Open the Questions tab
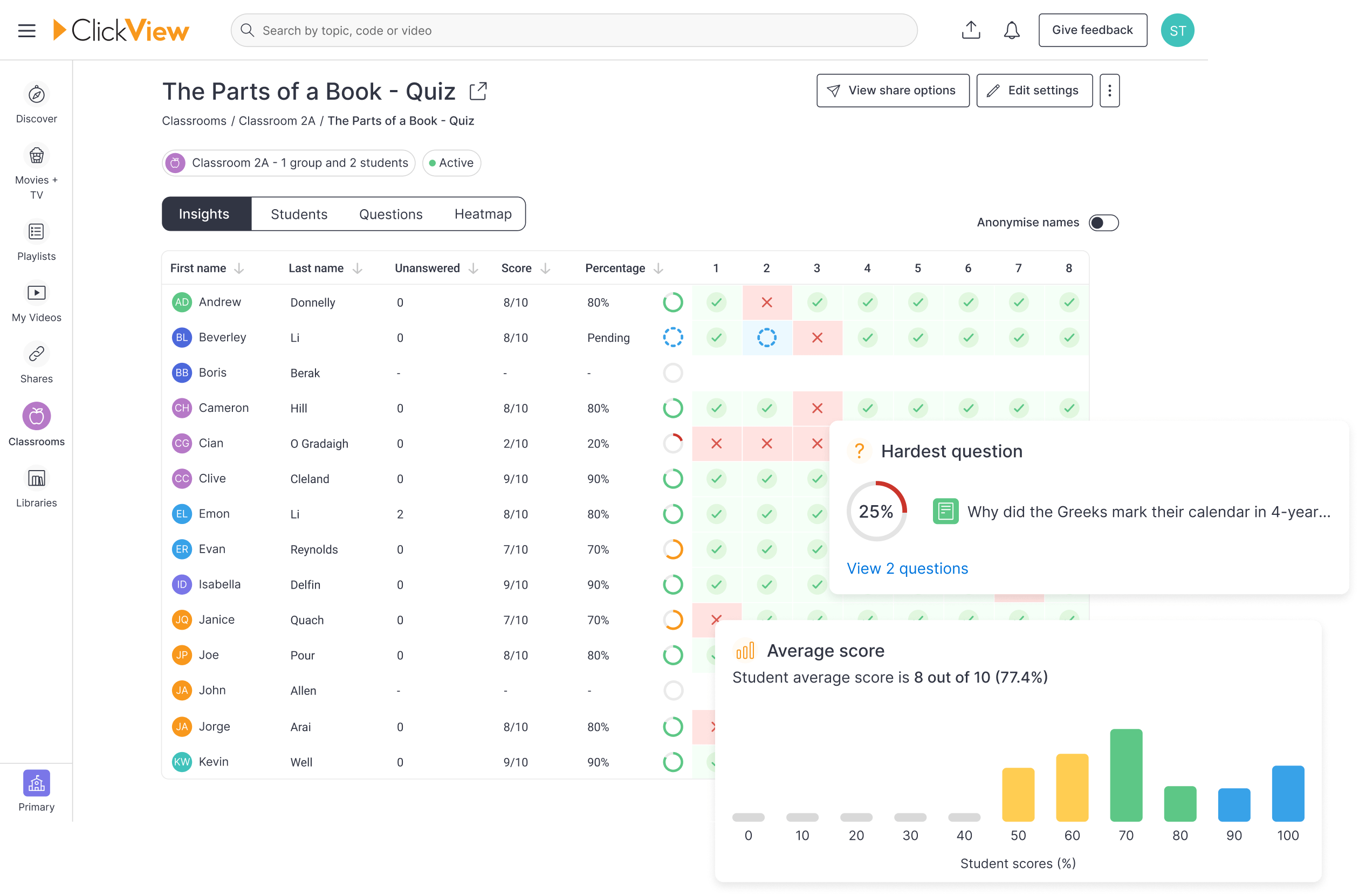Viewport: 1359px width, 896px height. (390, 213)
